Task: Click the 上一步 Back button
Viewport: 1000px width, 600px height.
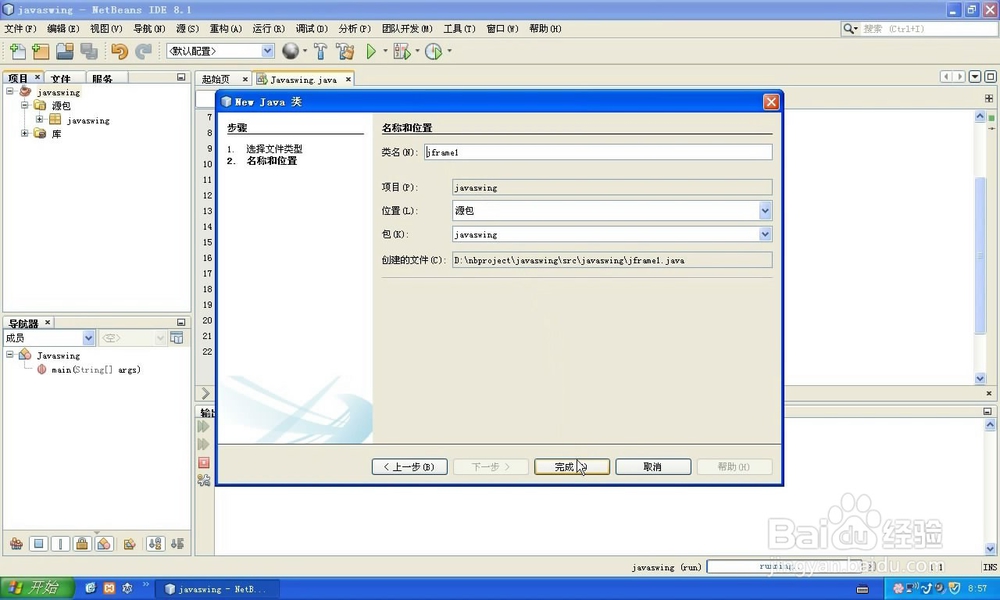Action: (409, 467)
